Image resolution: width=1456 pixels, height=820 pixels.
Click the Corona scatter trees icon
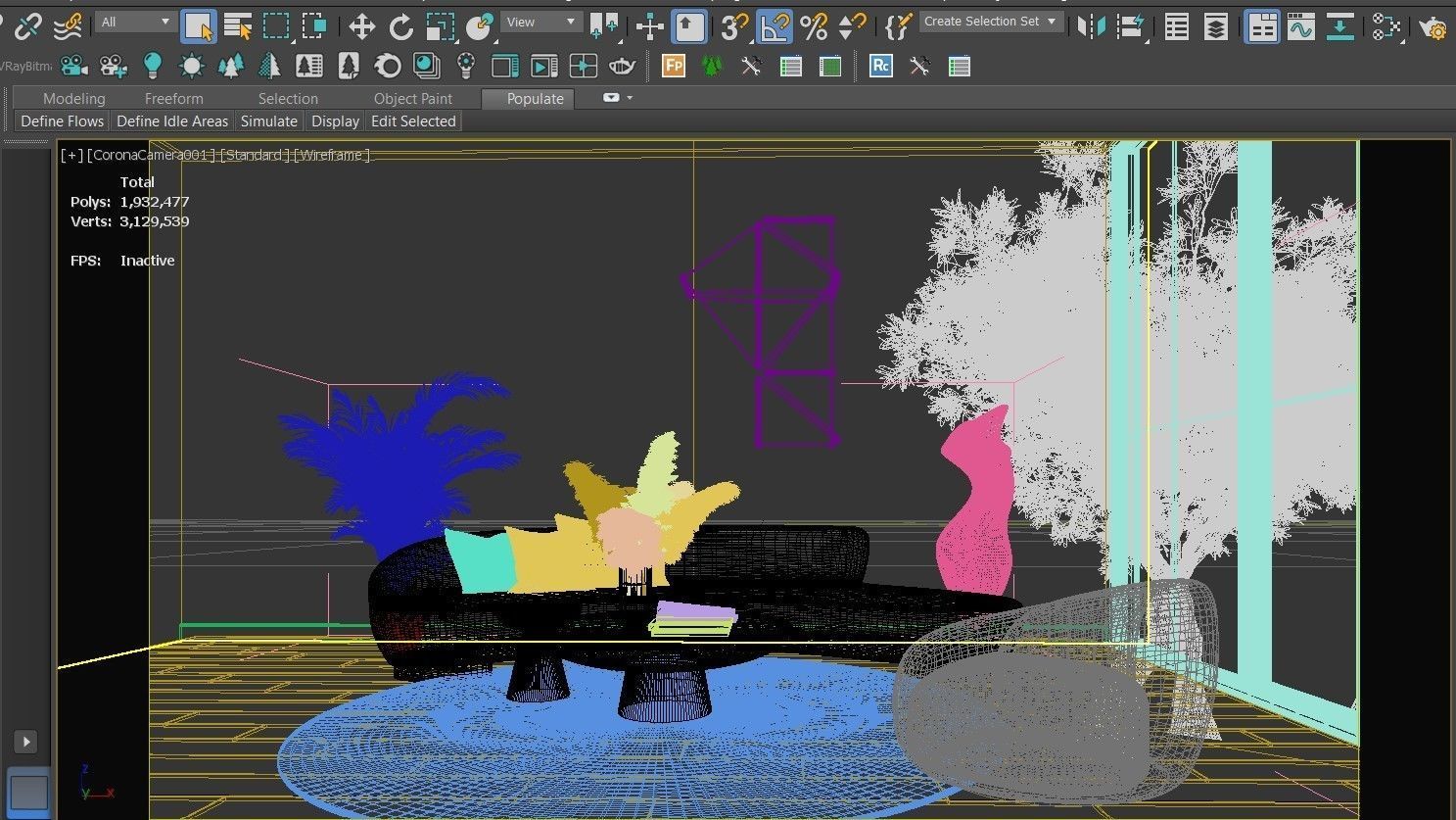pyautogui.click(x=231, y=67)
